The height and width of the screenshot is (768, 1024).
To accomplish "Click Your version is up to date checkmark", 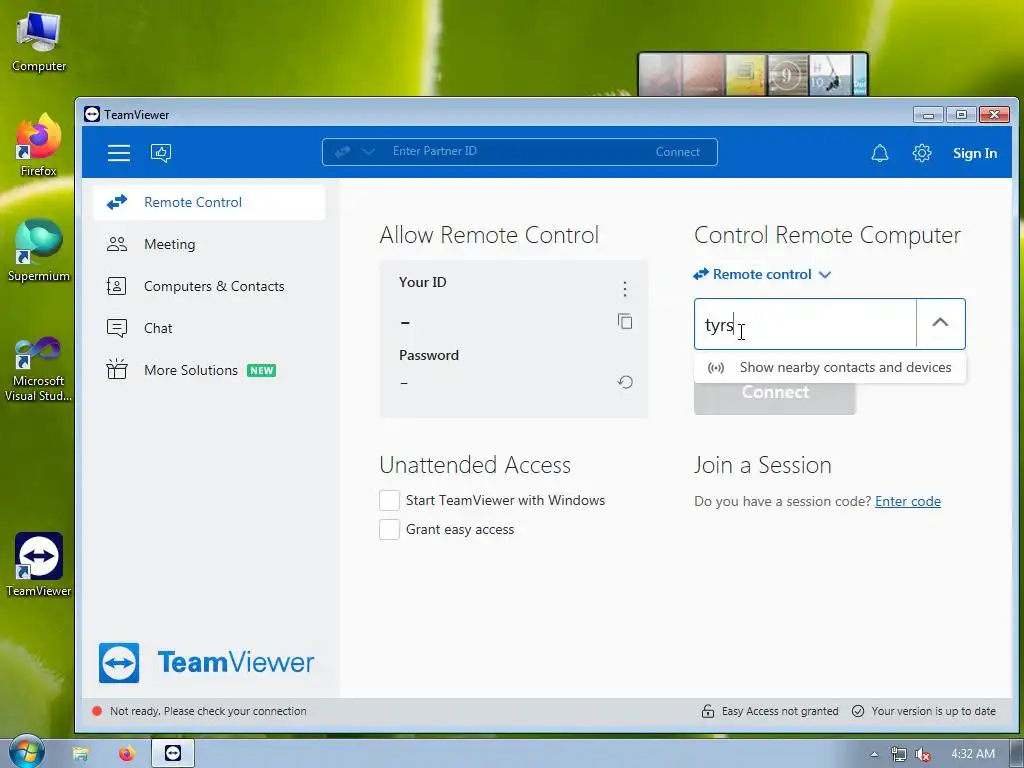I will 858,711.
